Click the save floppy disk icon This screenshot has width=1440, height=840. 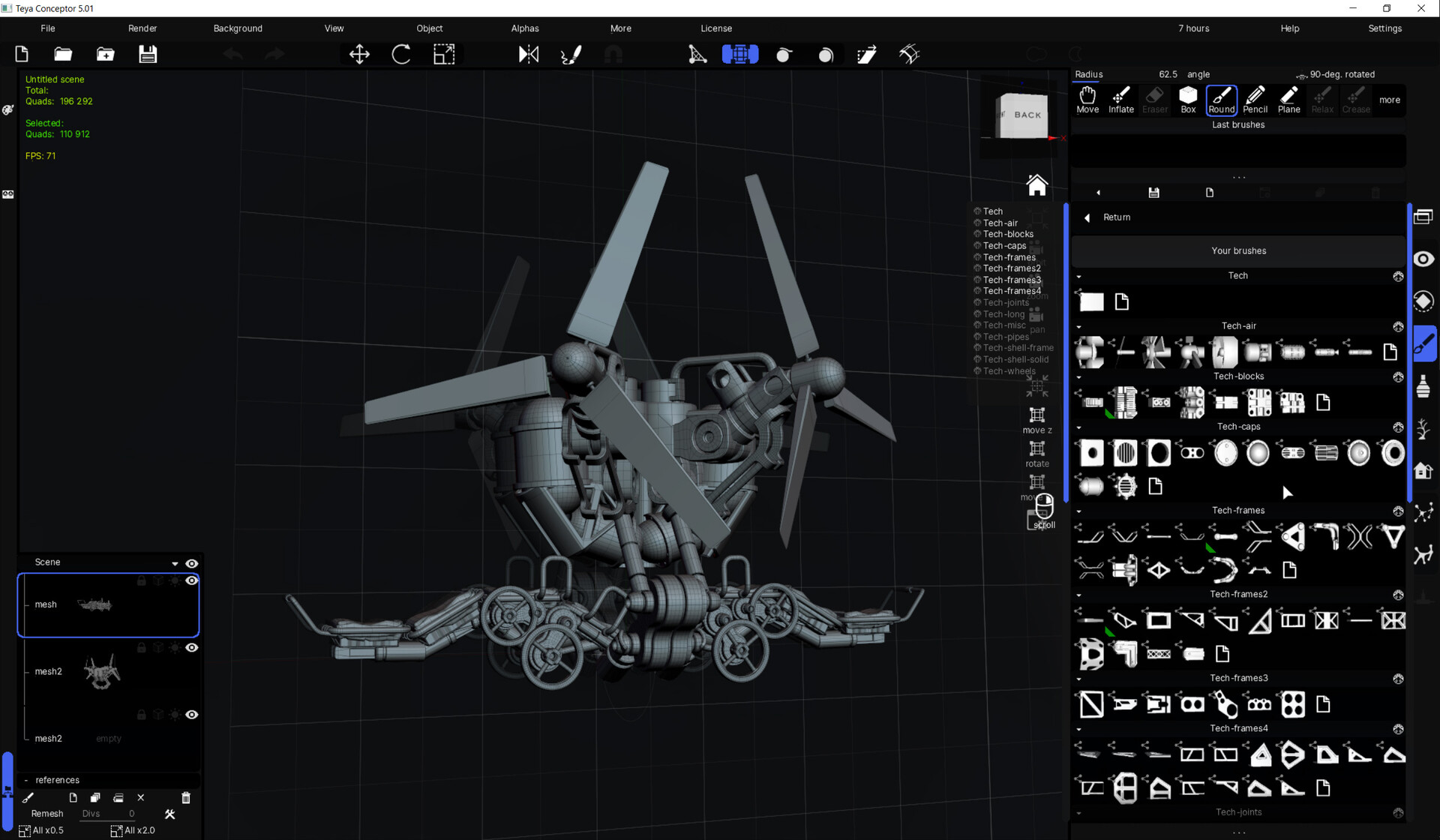(148, 54)
